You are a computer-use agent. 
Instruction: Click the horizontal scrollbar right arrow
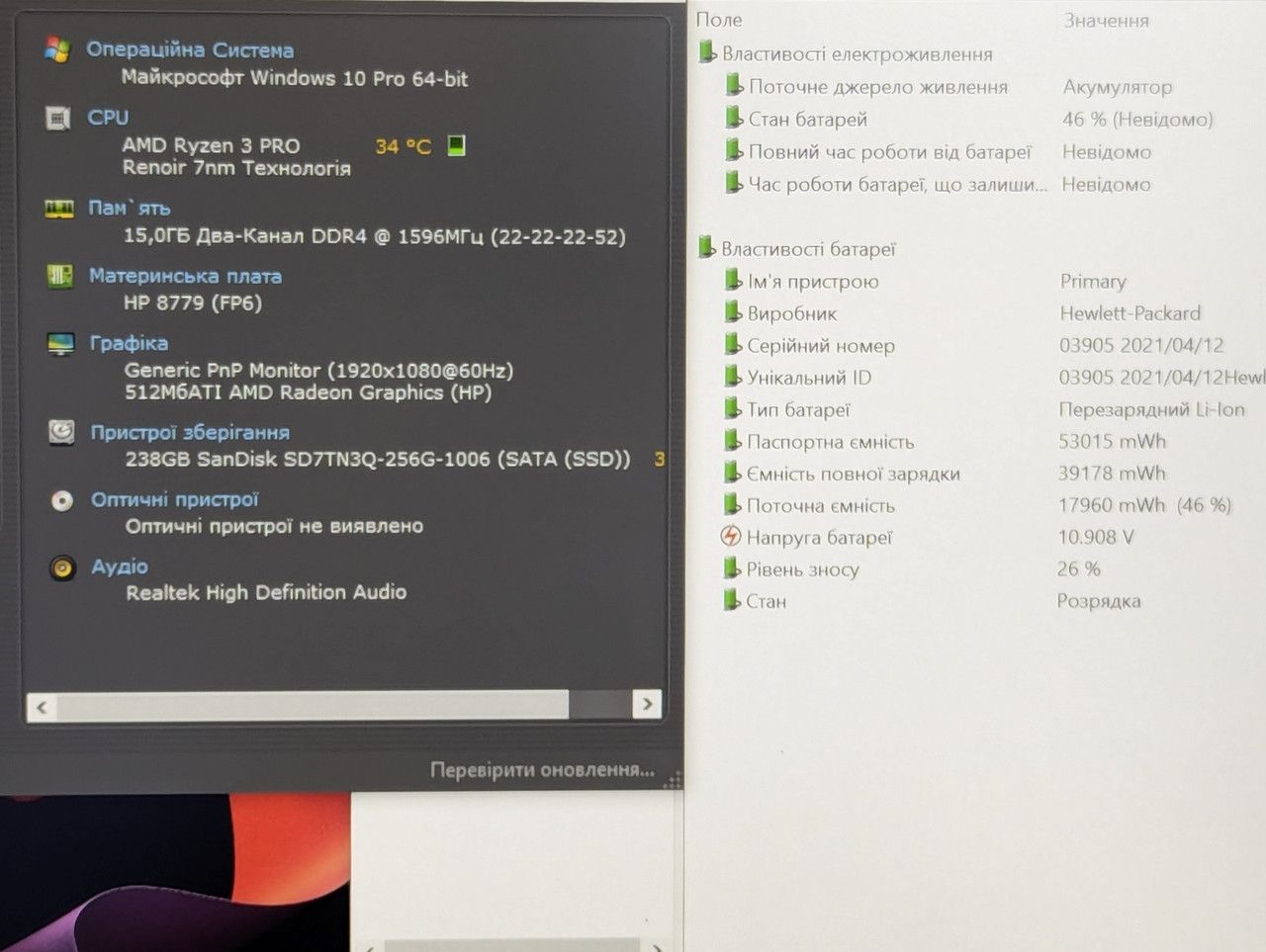[647, 704]
